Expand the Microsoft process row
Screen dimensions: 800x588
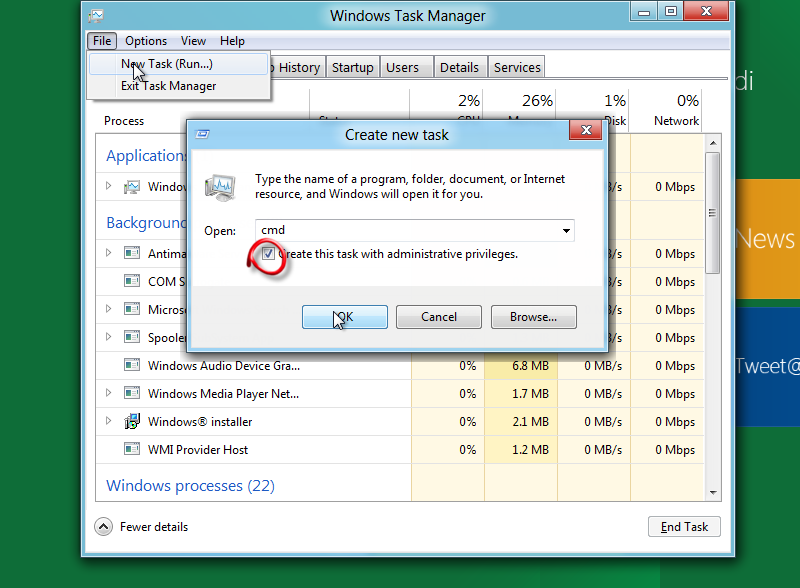[x=108, y=309]
